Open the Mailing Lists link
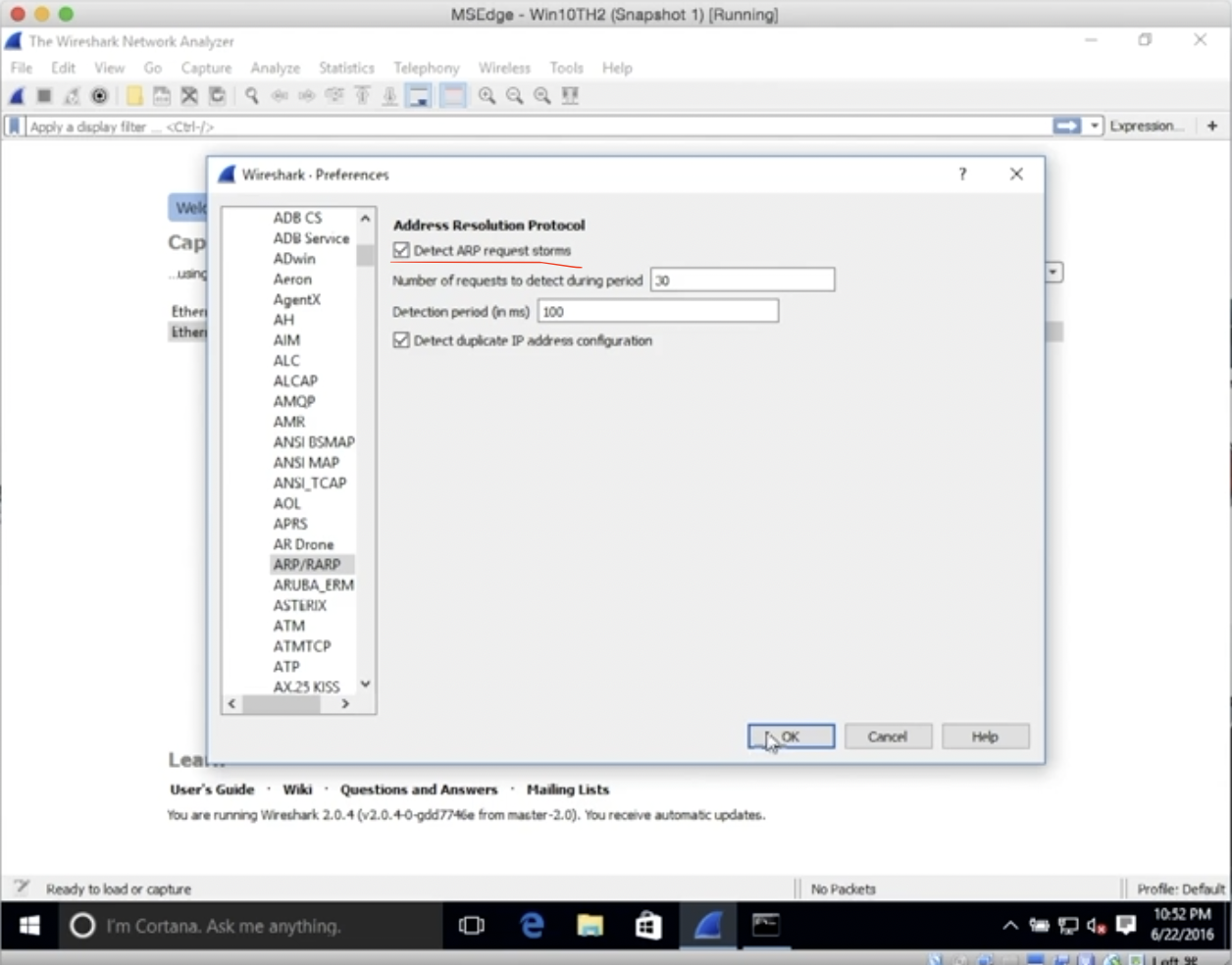This screenshot has height=965, width=1232. [x=568, y=788]
